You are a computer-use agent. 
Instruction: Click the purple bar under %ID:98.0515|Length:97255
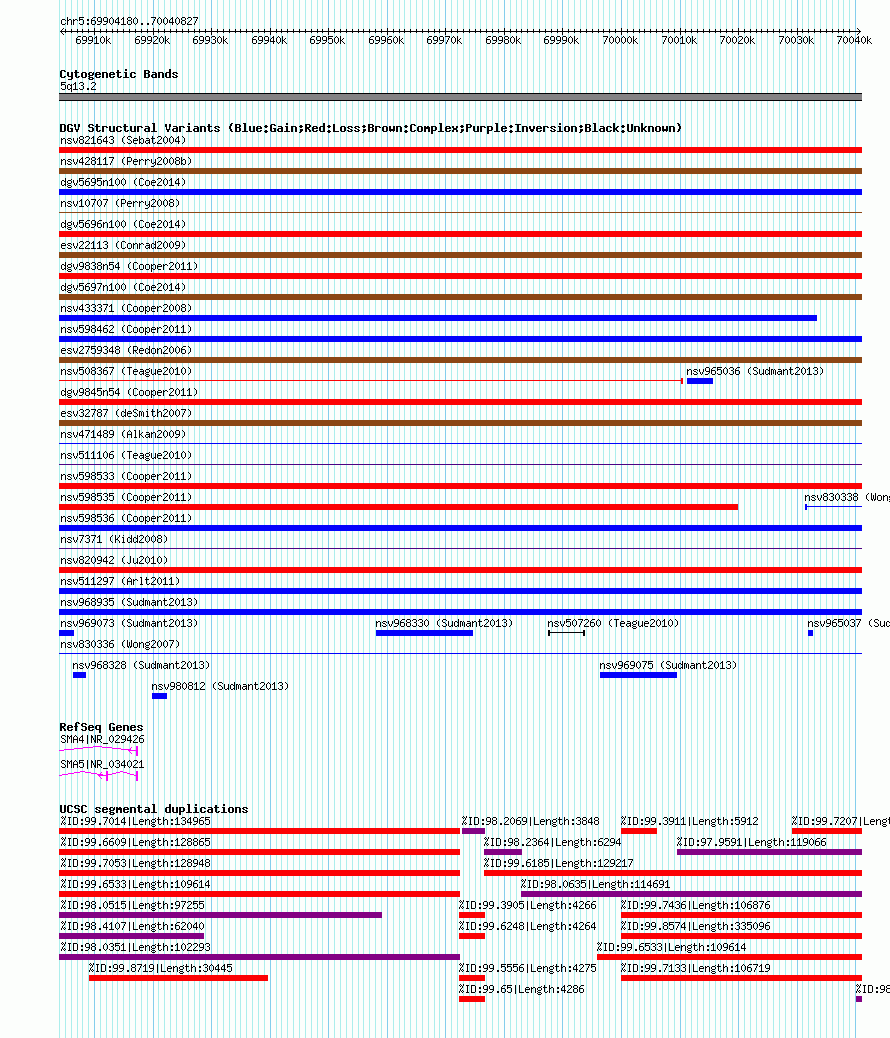tap(221, 915)
